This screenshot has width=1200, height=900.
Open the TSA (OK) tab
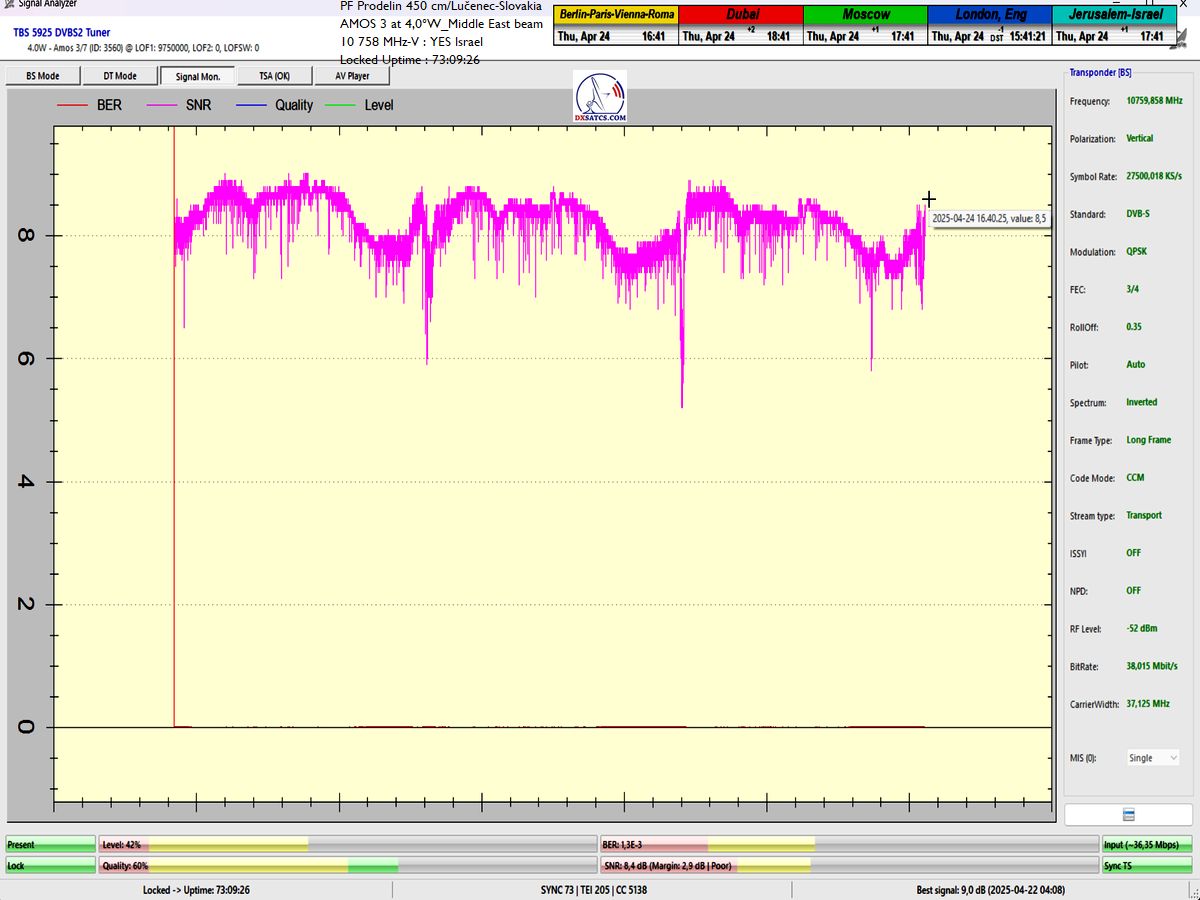click(274, 76)
